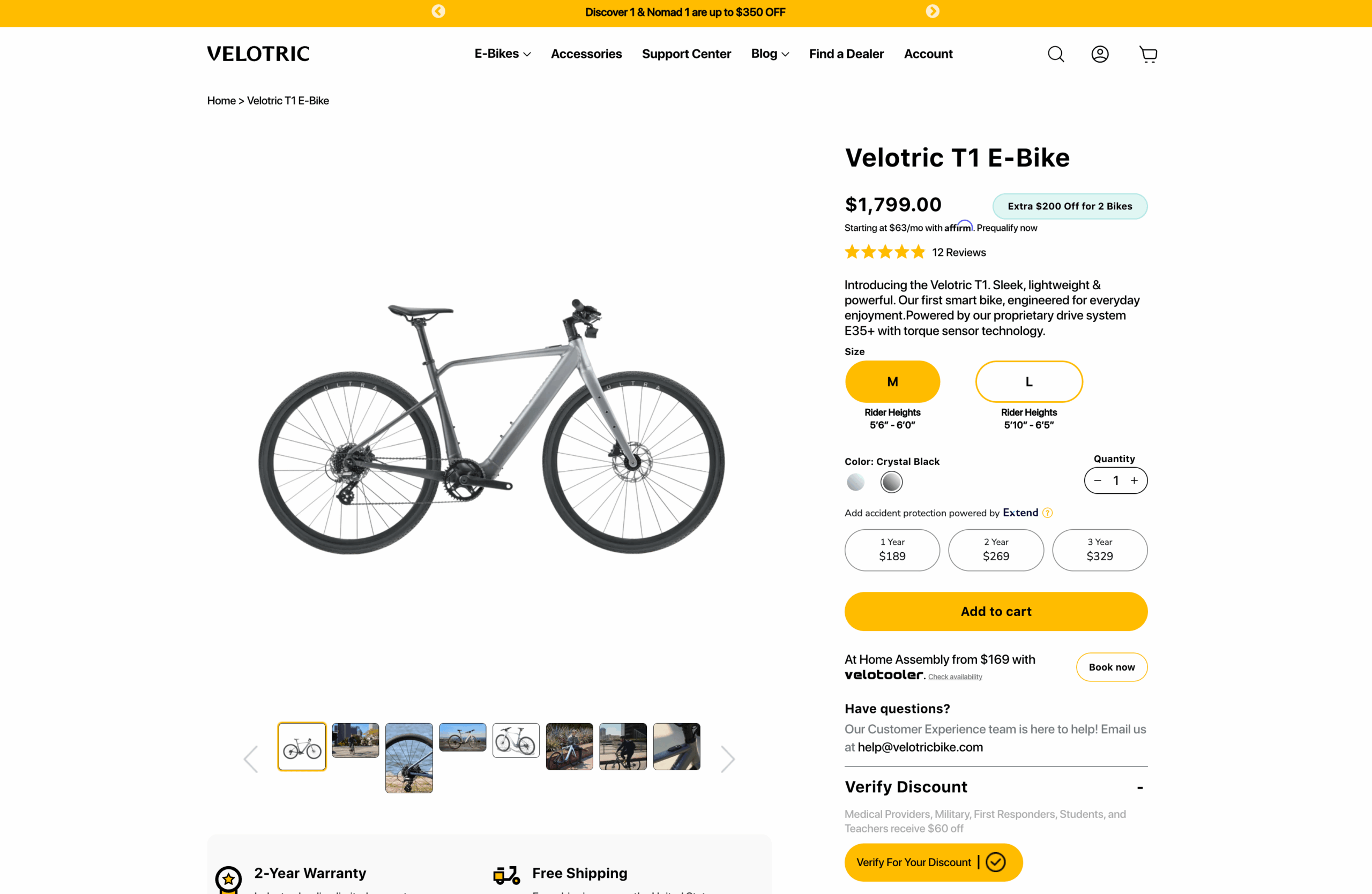1372x894 pixels.
Task: Navigate to Find a Dealer
Action: tap(846, 54)
